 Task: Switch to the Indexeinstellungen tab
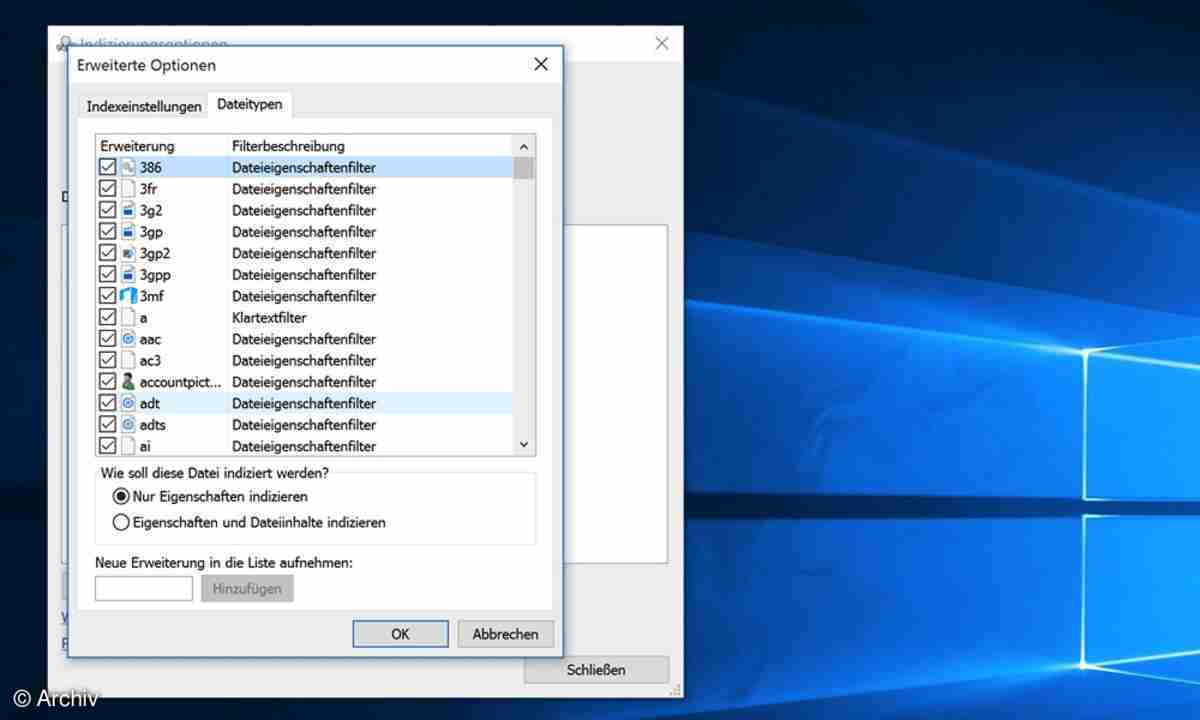tap(143, 106)
